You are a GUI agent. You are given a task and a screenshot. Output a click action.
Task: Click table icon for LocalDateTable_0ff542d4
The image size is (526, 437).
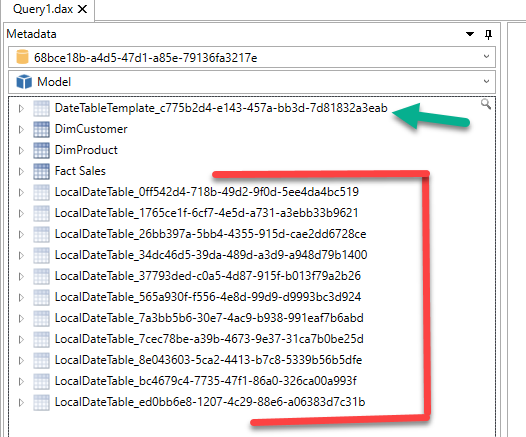42,192
